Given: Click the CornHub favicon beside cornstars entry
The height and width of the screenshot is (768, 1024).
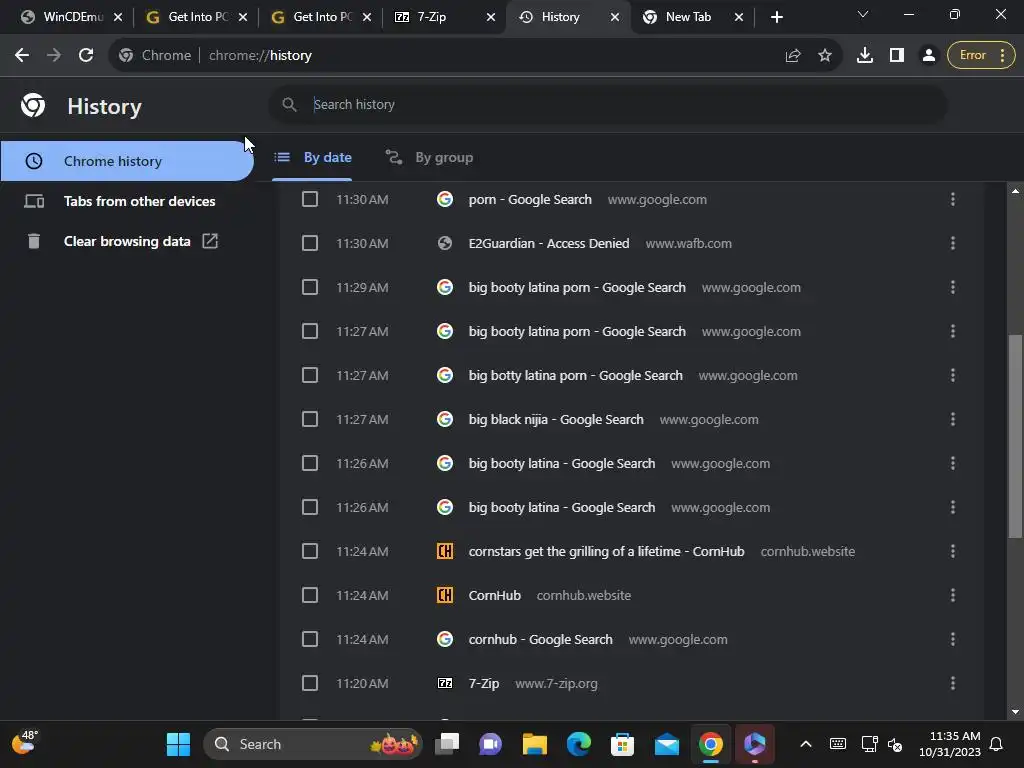Looking at the screenshot, I should pos(445,551).
